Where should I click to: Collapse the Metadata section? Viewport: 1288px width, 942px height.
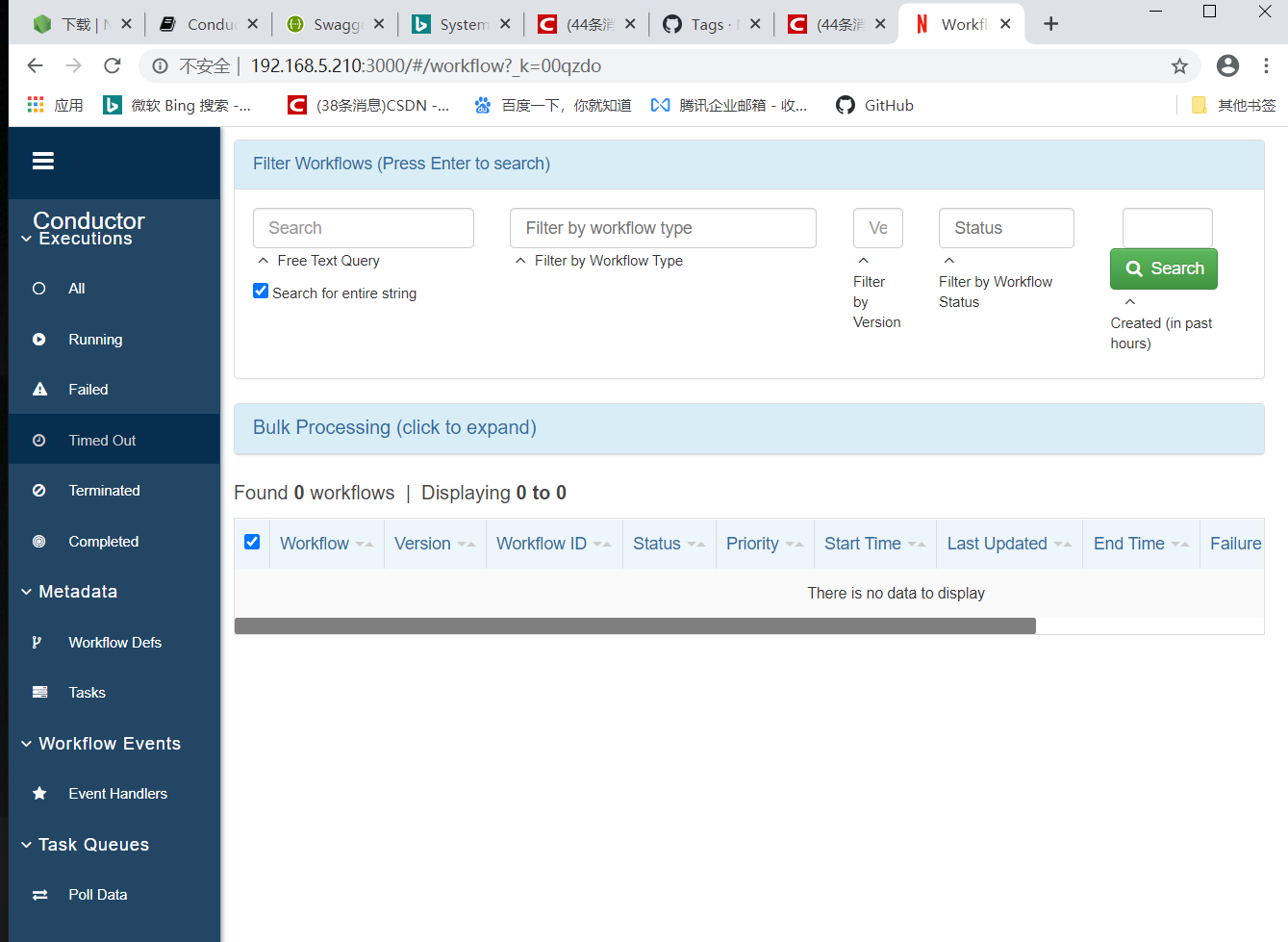[x=25, y=591]
